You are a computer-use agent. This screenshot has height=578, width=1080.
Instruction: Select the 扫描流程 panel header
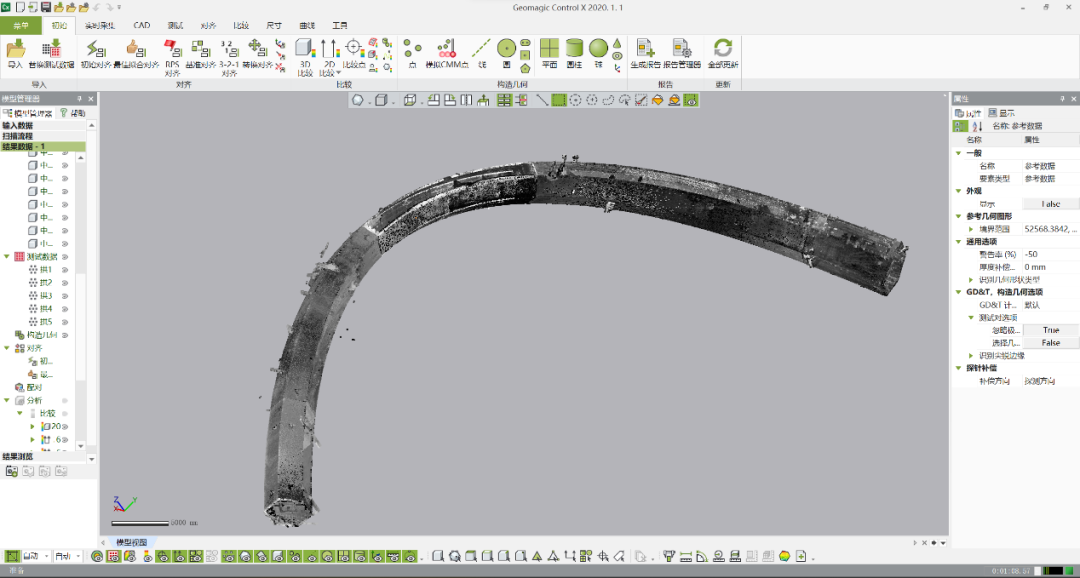pos(43,136)
